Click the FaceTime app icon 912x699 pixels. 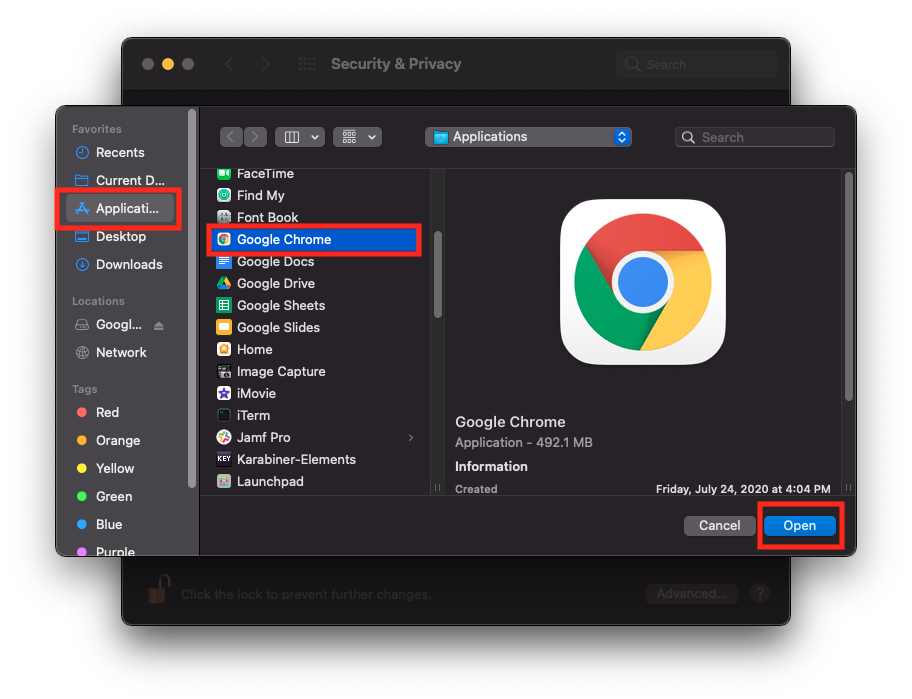[x=224, y=173]
